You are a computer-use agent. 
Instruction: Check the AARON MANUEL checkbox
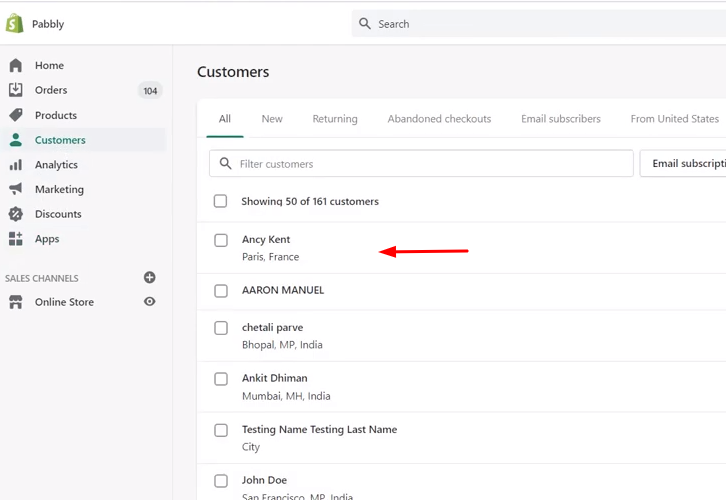tap(221, 291)
